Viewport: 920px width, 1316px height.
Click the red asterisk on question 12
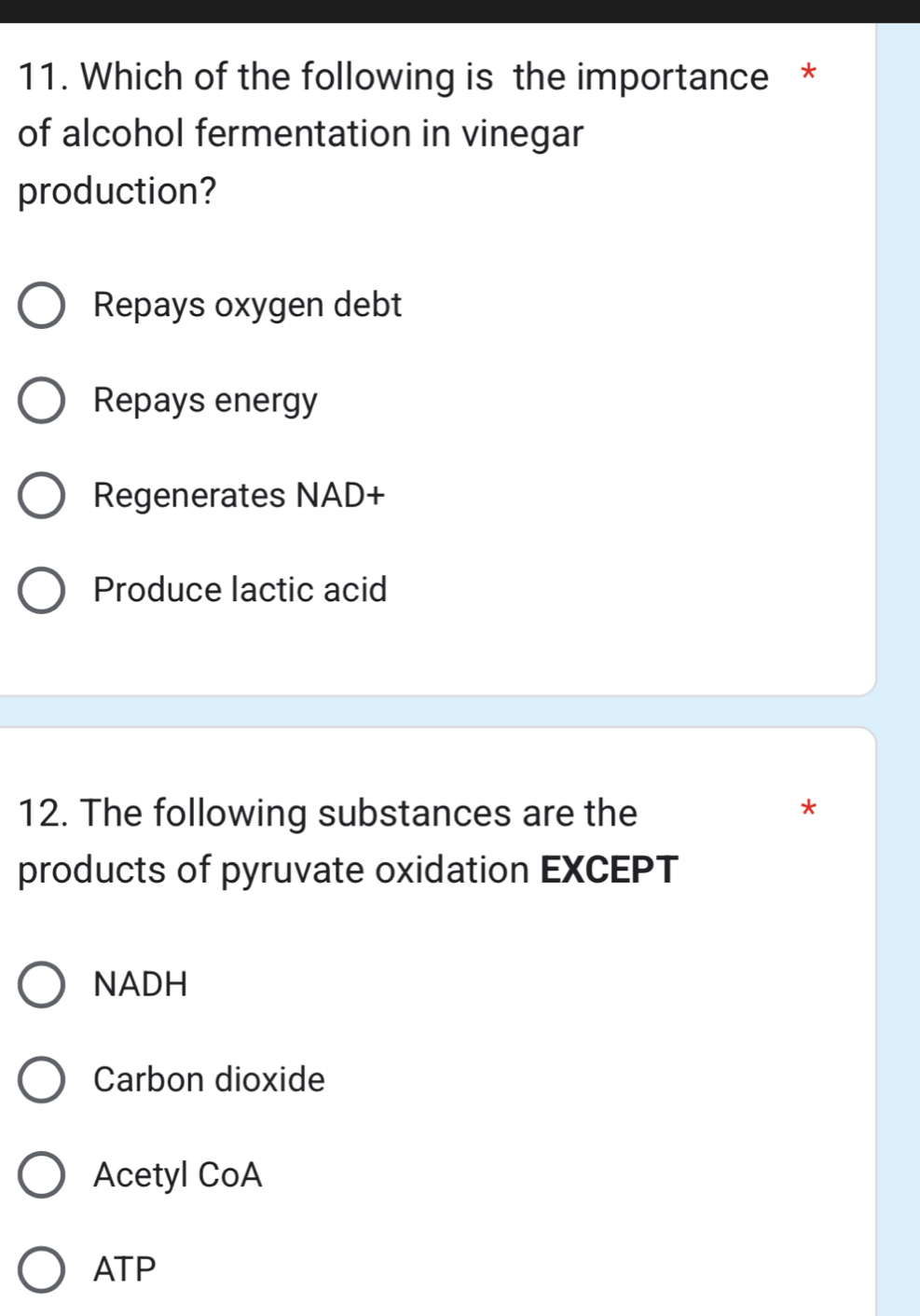(808, 813)
